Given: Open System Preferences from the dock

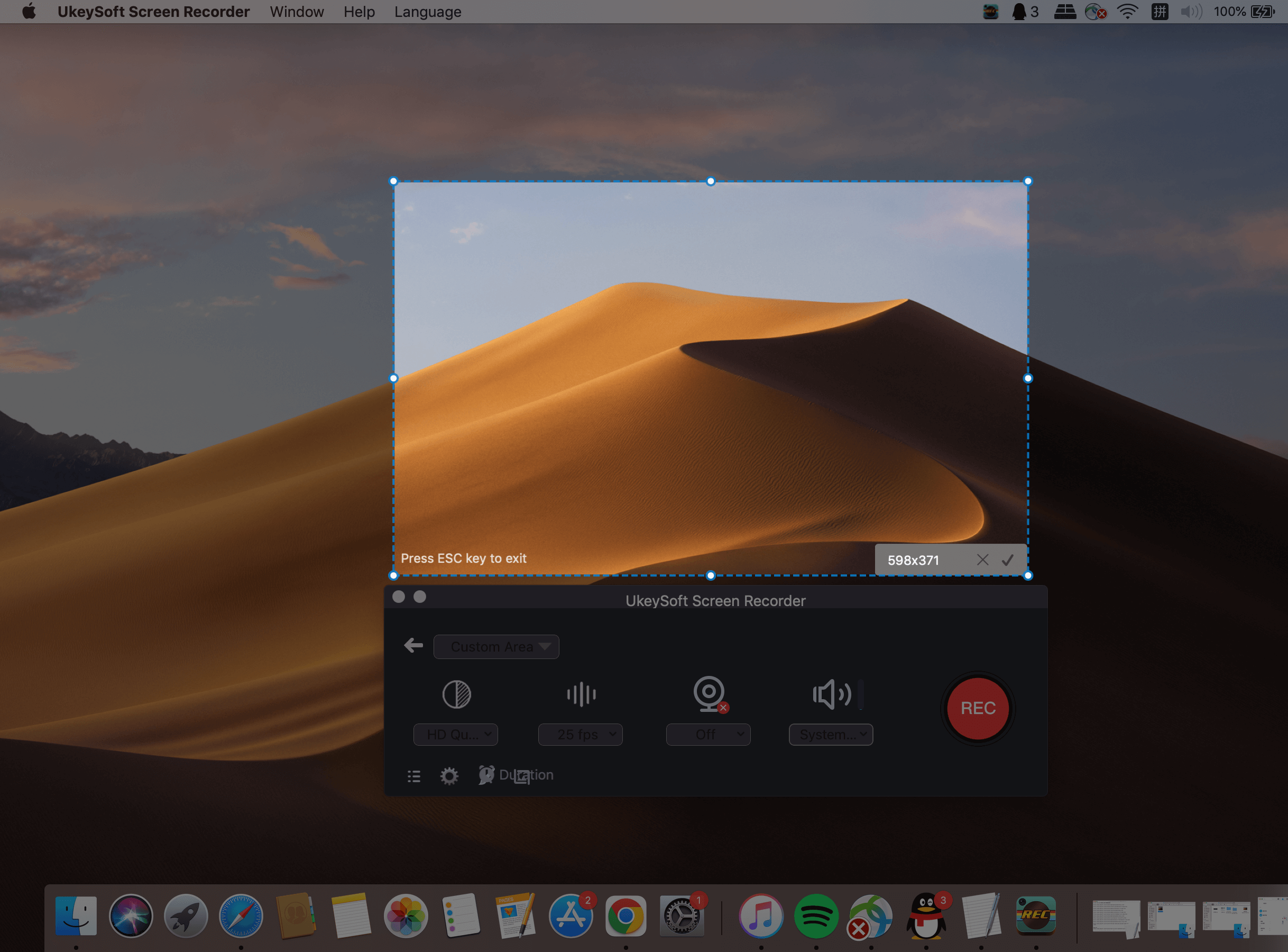Looking at the screenshot, I should (x=681, y=916).
